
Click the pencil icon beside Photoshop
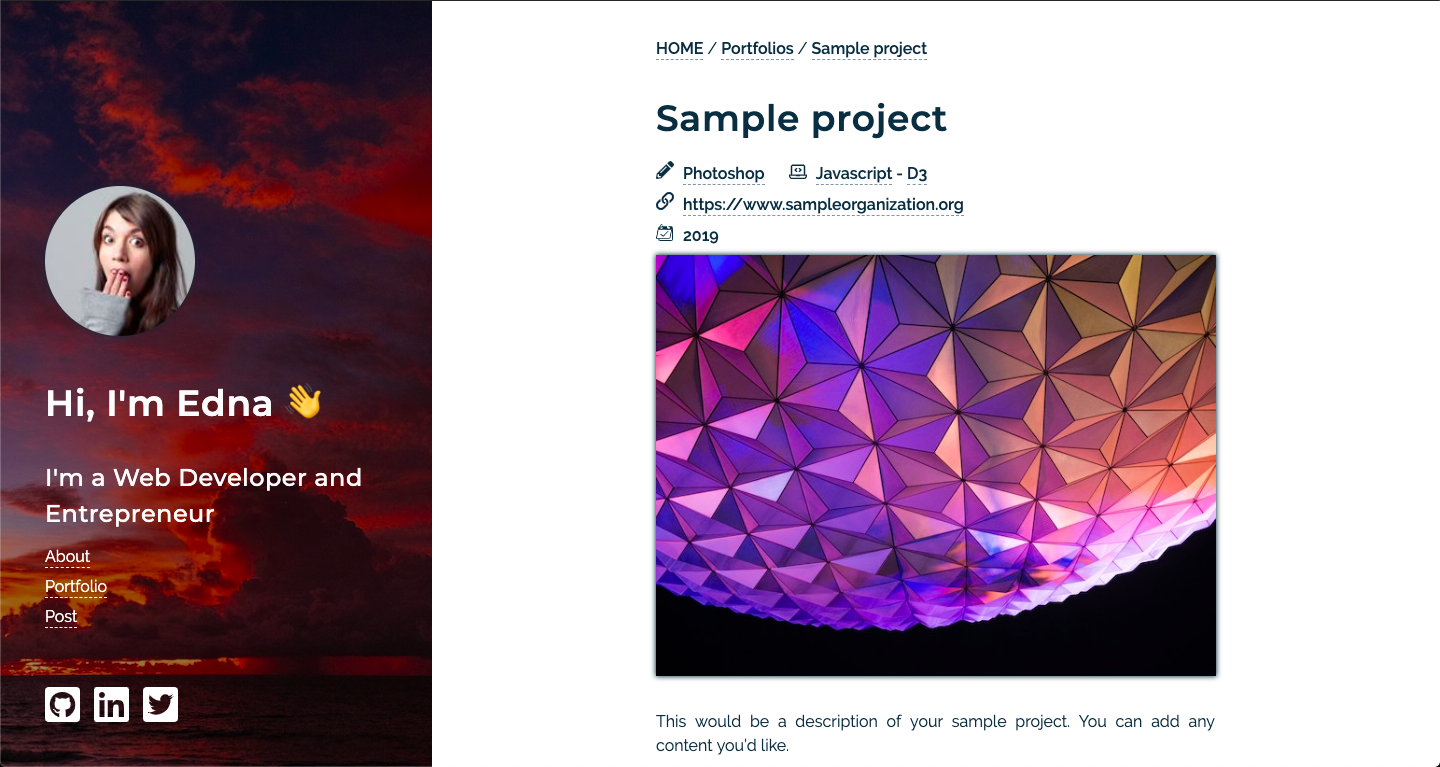point(664,170)
